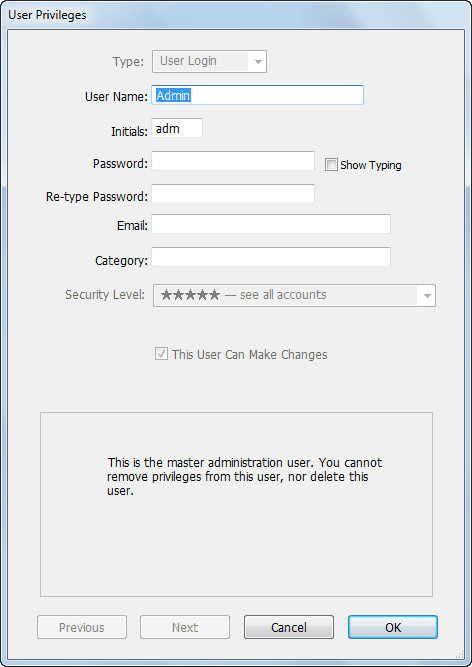Viewport: 472px width, 667px height.
Task: Click the Security Level label
Action: (105, 294)
